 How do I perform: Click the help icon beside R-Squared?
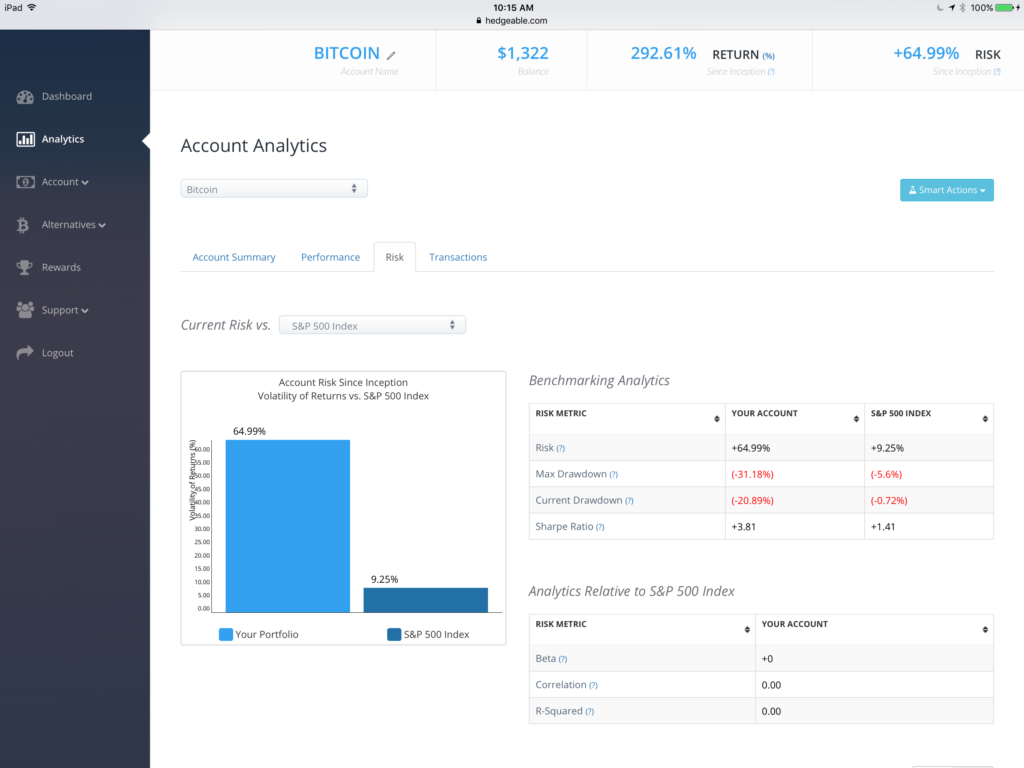[x=590, y=711]
